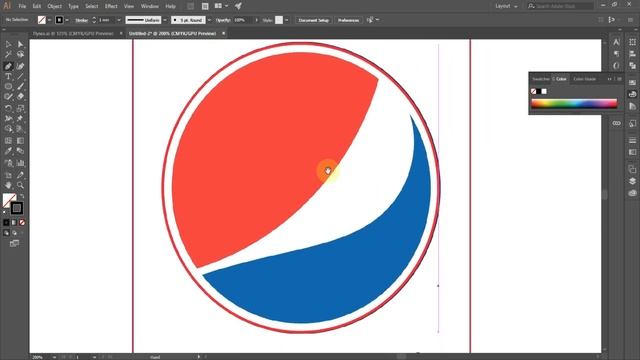Expand the Opacity slider arrow
This screenshot has width=640, height=360.
pos(256,20)
